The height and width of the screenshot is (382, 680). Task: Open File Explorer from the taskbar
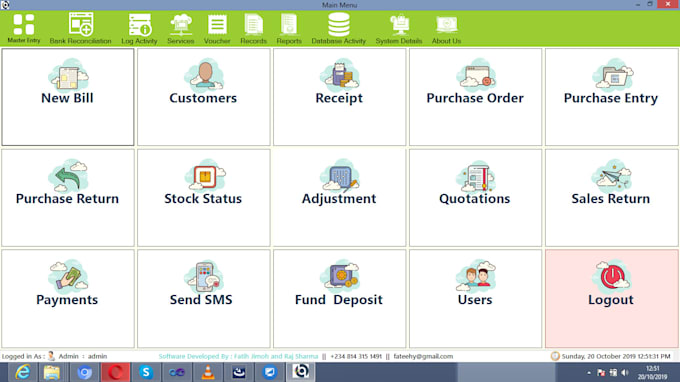pyautogui.click(x=52, y=372)
